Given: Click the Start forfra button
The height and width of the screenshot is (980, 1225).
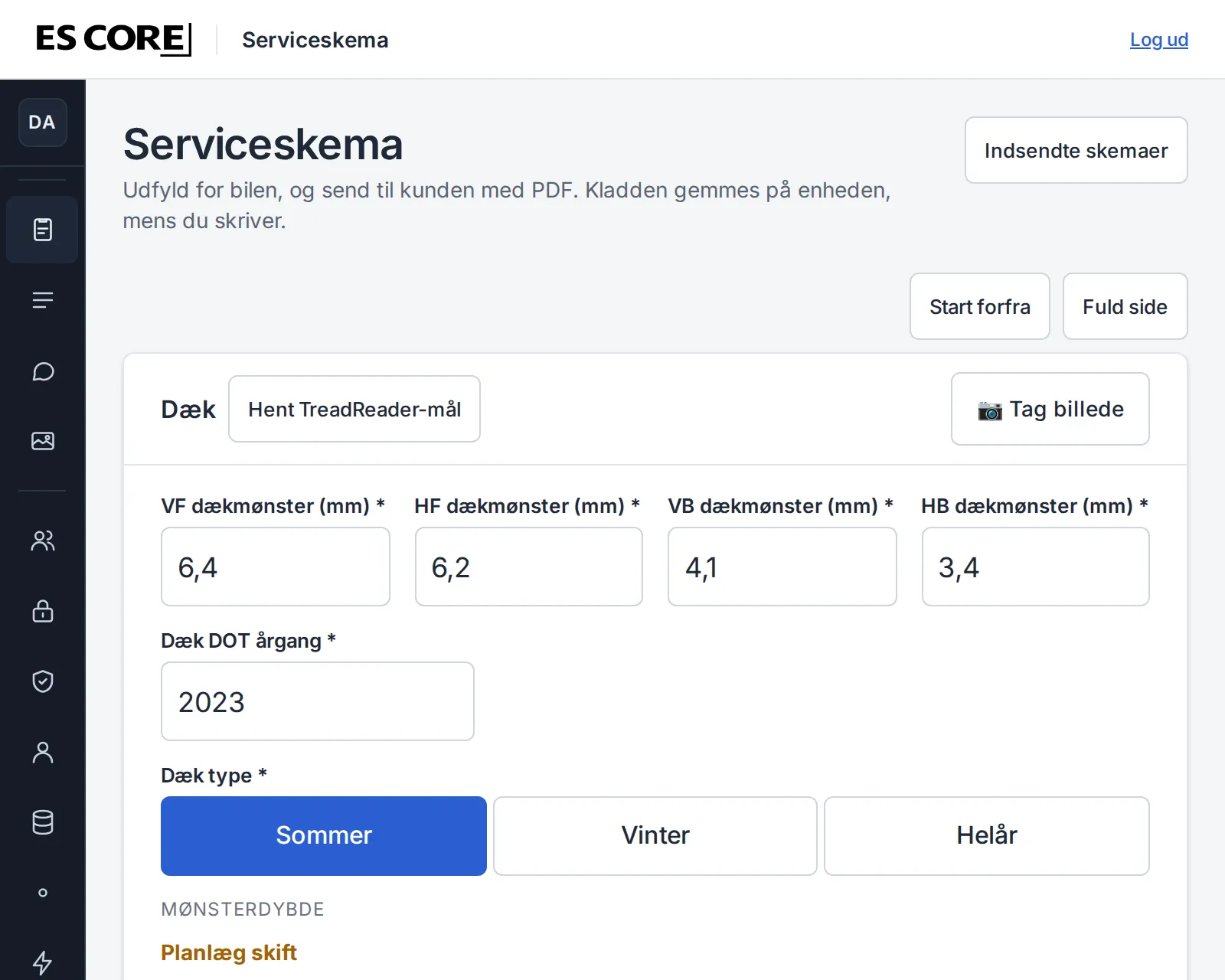Looking at the screenshot, I should (980, 306).
